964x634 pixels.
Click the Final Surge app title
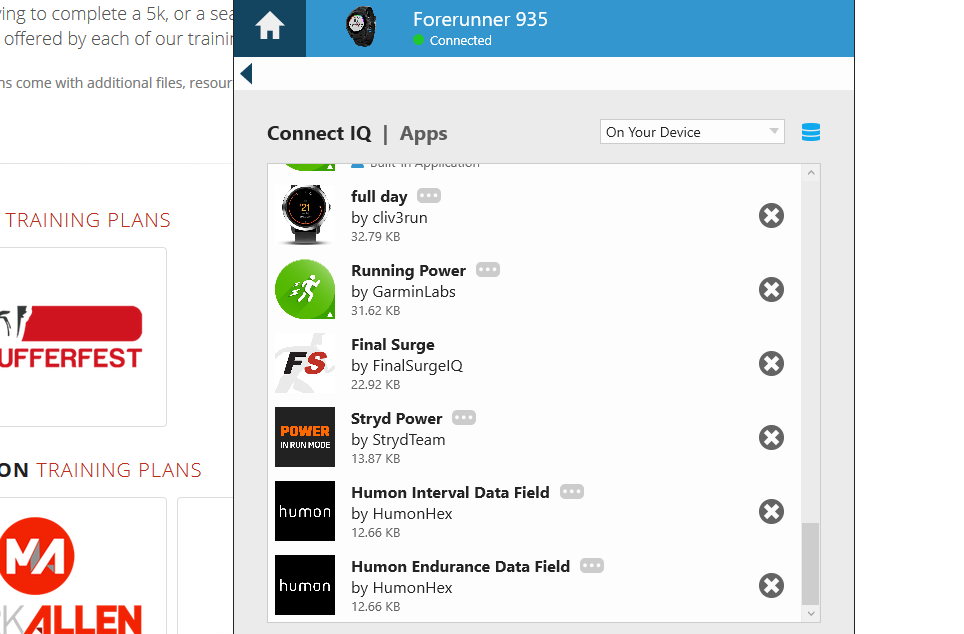point(392,344)
